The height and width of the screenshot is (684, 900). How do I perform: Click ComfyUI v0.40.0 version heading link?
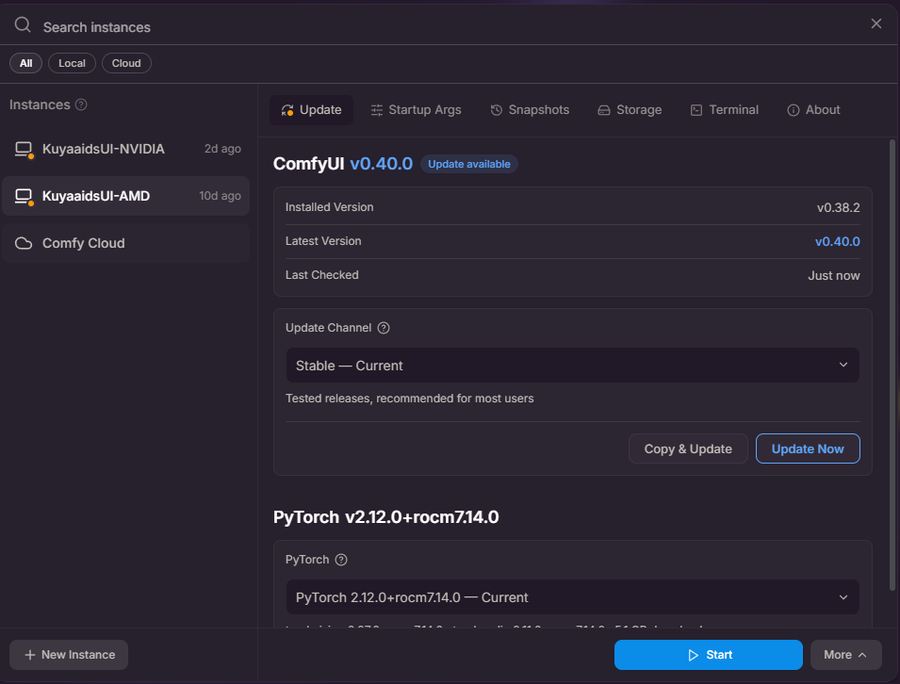tap(381, 164)
